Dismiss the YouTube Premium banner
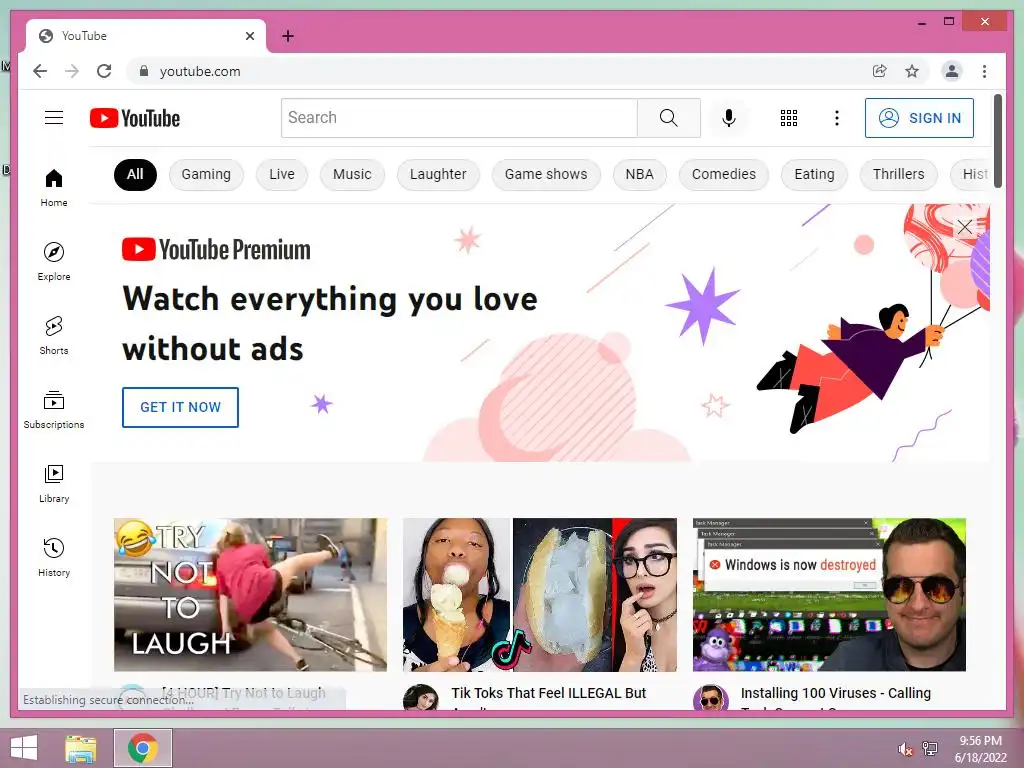Image resolution: width=1024 pixels, height=768 pixels. coord(965,227)
